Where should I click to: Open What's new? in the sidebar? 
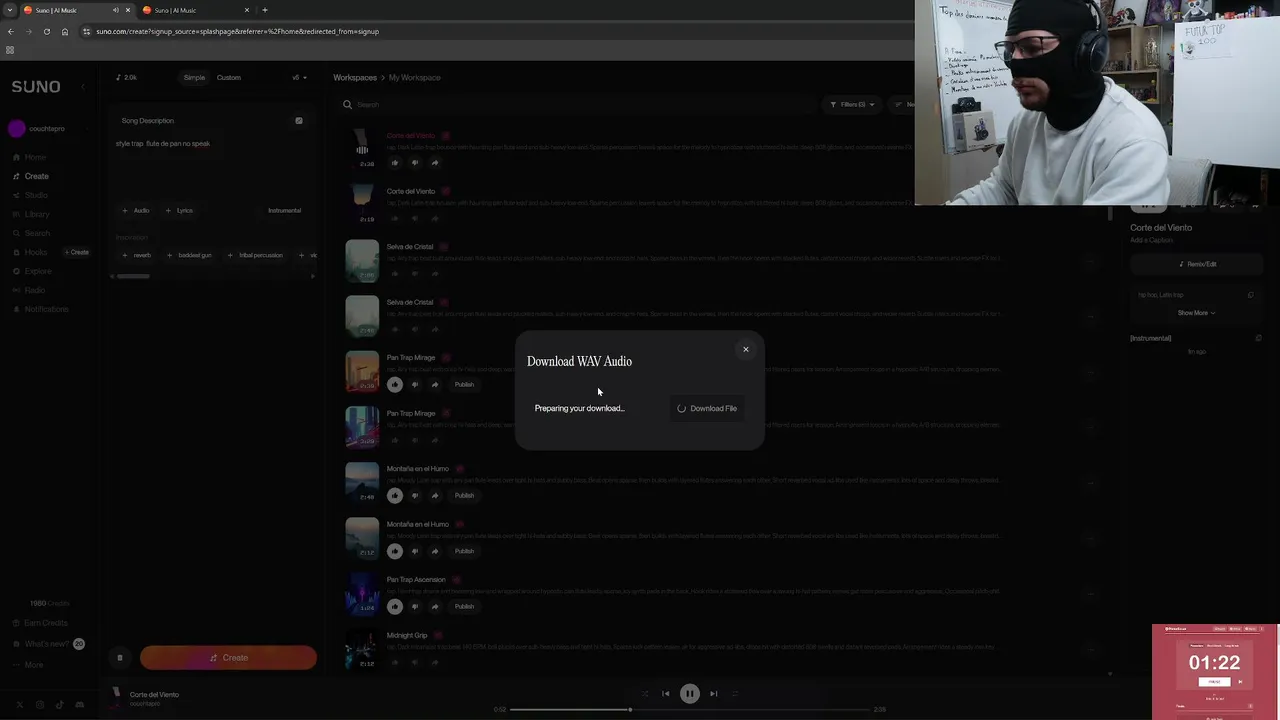pyautogui.click(x=48, y=644)
